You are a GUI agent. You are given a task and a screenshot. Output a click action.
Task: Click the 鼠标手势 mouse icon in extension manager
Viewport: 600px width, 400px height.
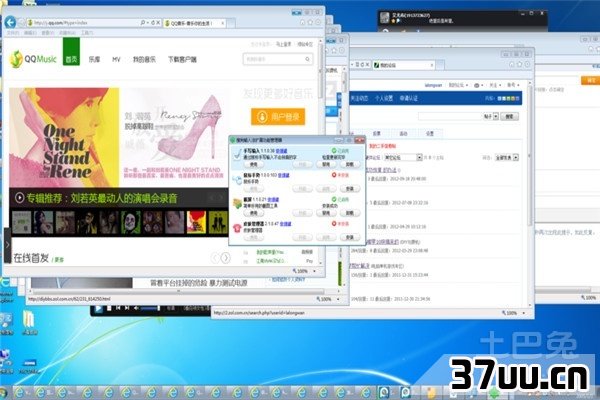(x=237, y=179)
